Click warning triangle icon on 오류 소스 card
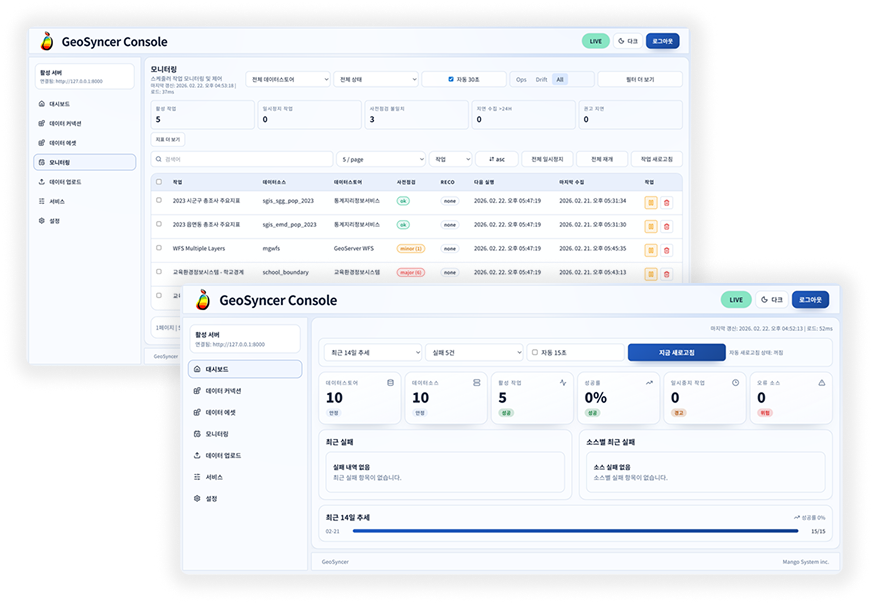This screenshot has width=872, height=604. point(822,382)
